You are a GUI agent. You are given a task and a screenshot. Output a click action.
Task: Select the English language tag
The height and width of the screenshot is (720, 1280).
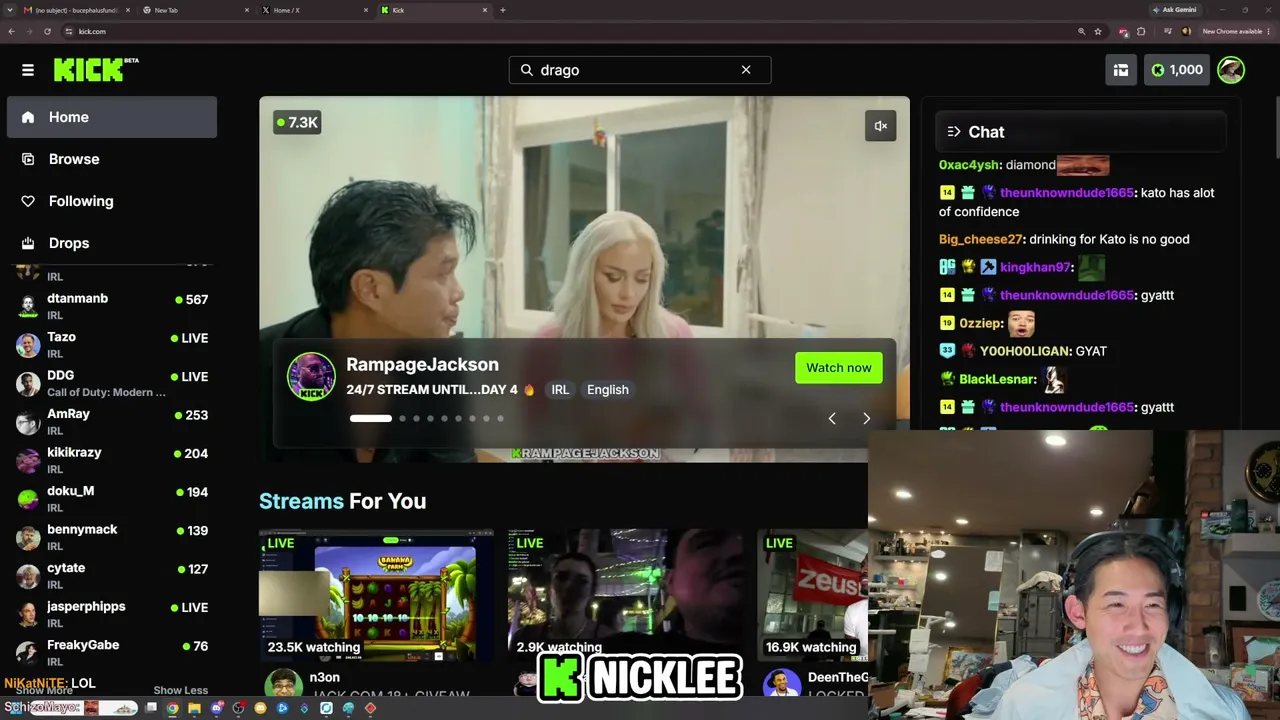[608, 390]
